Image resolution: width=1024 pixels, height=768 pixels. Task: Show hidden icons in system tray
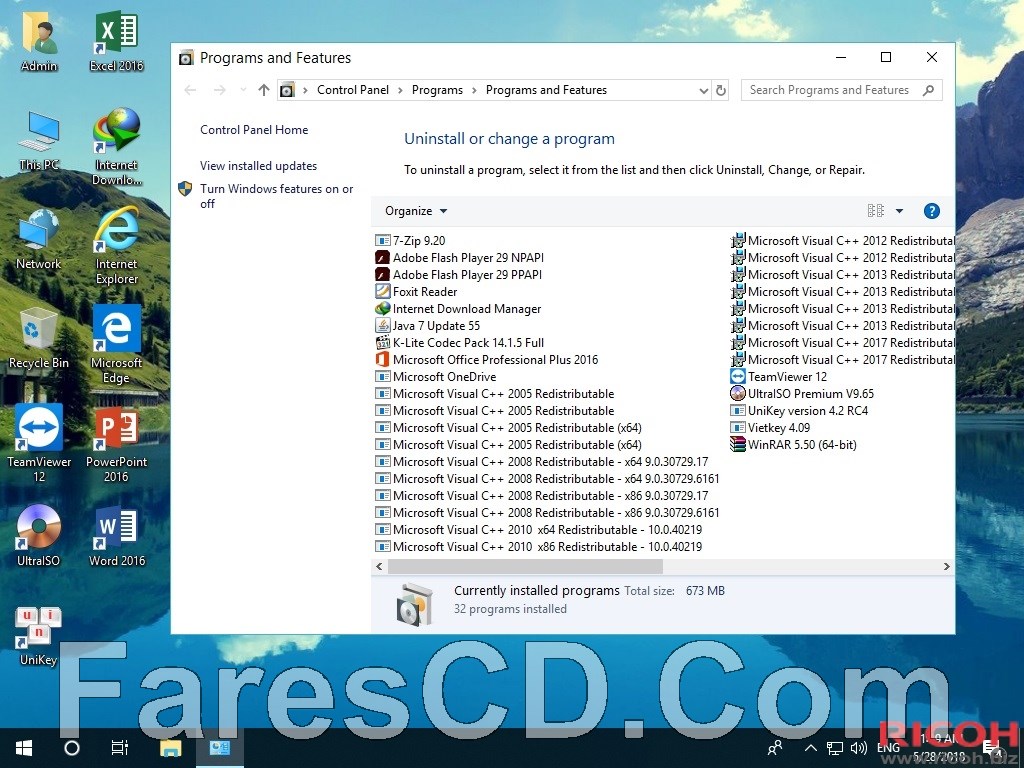(810, 748)
